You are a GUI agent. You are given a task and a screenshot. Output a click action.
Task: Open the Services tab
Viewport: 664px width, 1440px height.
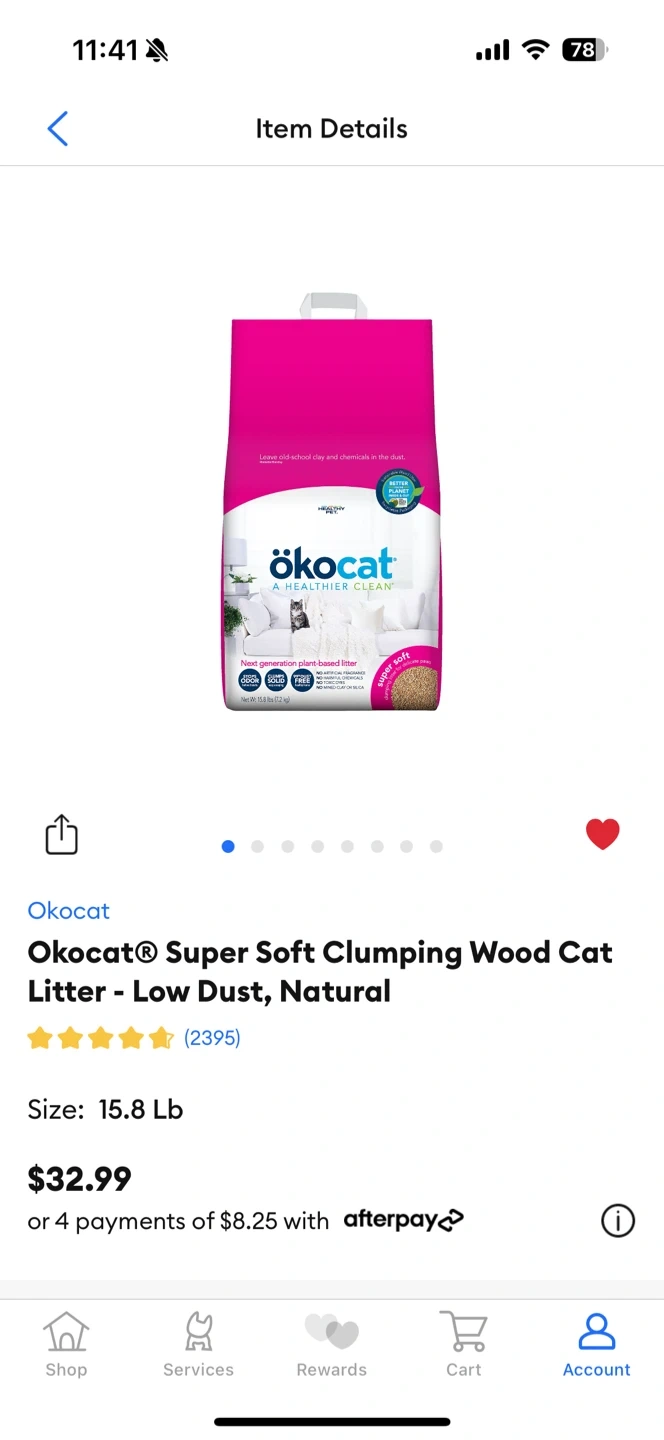coord(198,1345)
